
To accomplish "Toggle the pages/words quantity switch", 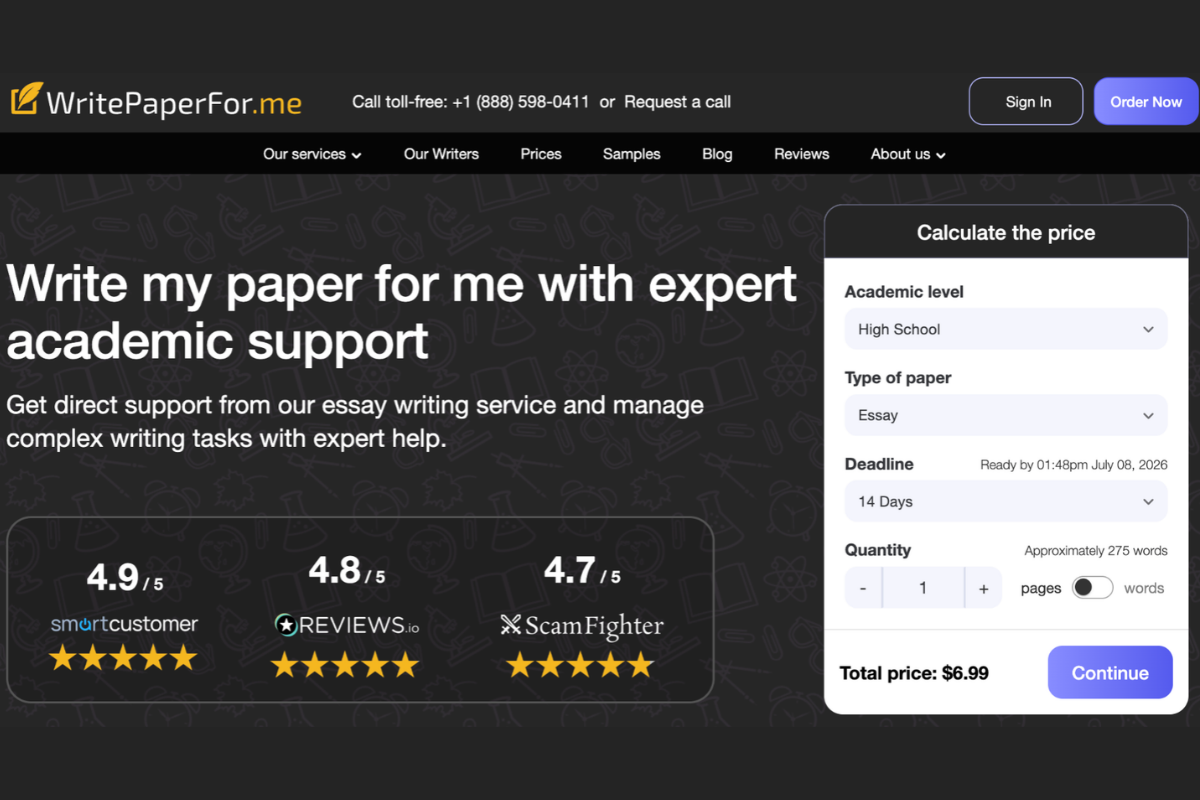I will 1092,588.
